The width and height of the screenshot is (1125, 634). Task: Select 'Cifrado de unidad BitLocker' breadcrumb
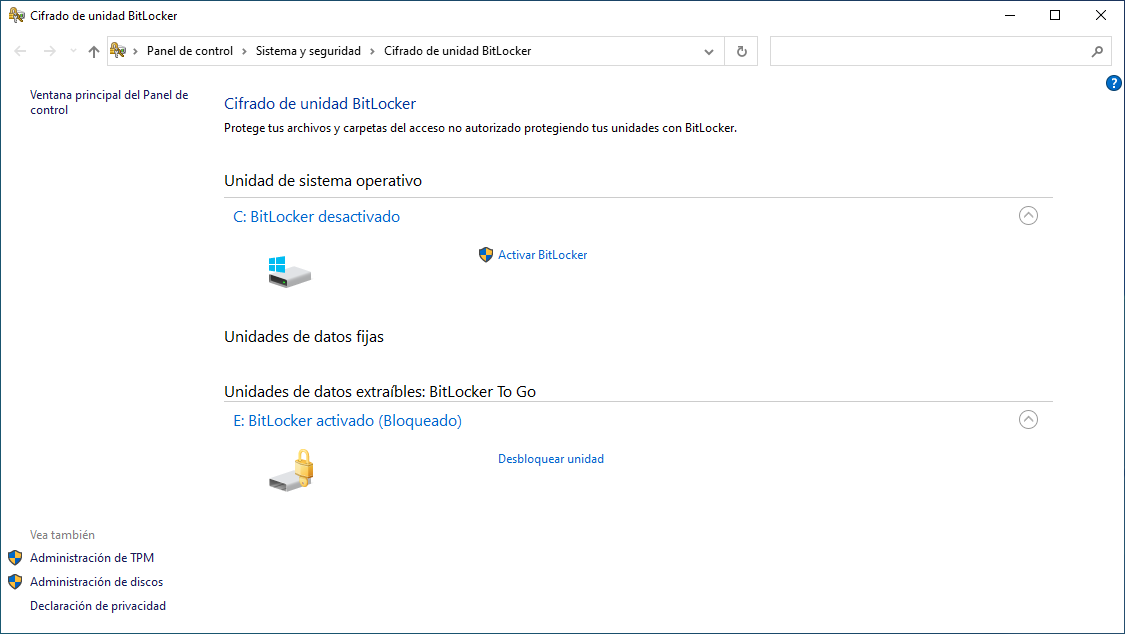pos(458,51)
